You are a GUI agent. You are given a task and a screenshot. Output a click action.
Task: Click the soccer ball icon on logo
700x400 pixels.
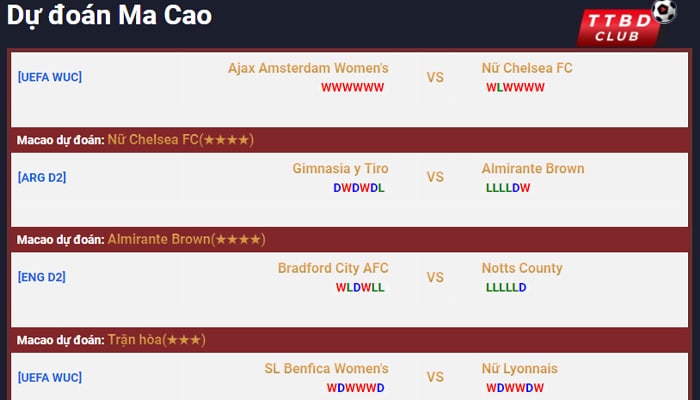click(x=664, y=11)
